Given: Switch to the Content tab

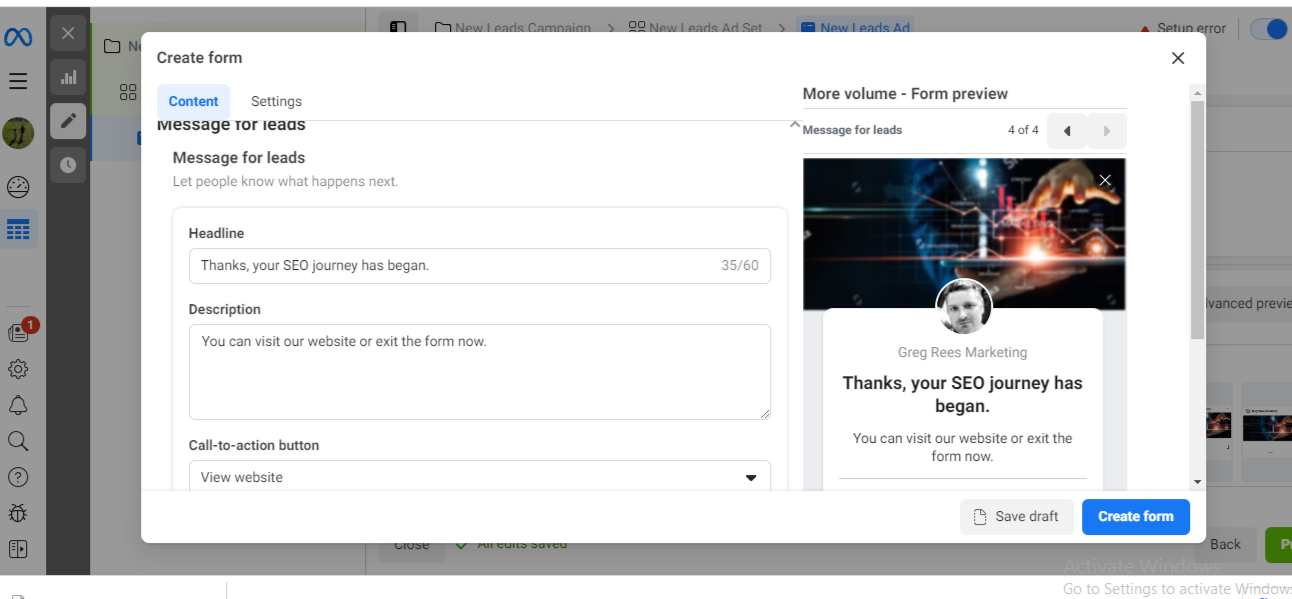Looking at the screenshot, I should point(193,101).
